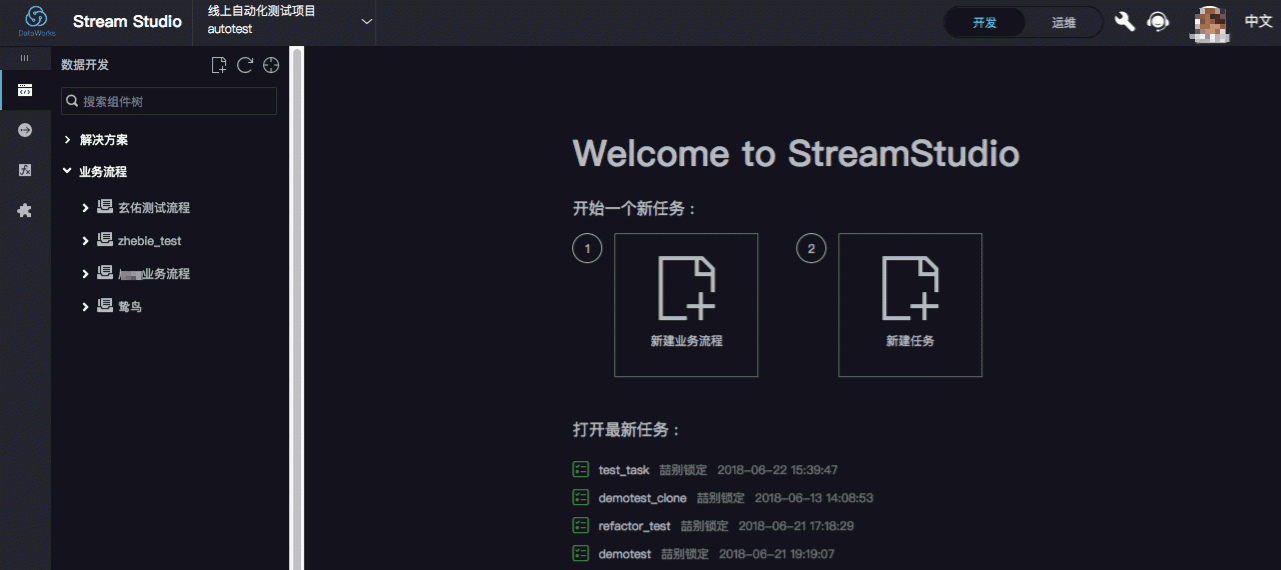1281x570 pixels.
Task: Expand the blurred-name 业务流程 node
Action: click(x=86, y=274)
